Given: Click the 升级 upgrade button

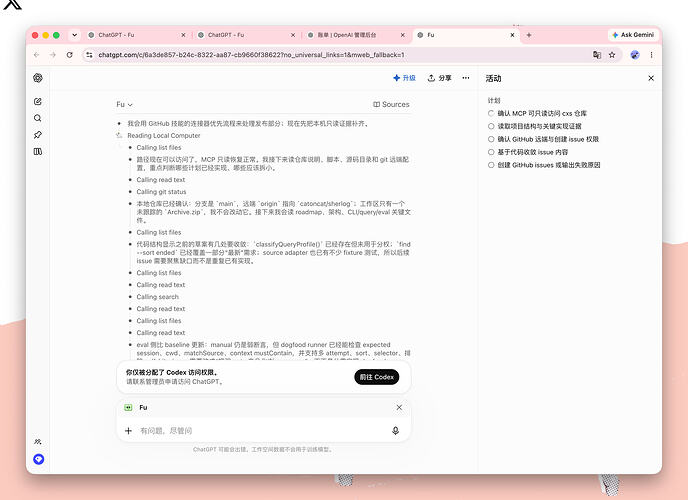Looking at the screenshot, I should [x=405, y=78].
